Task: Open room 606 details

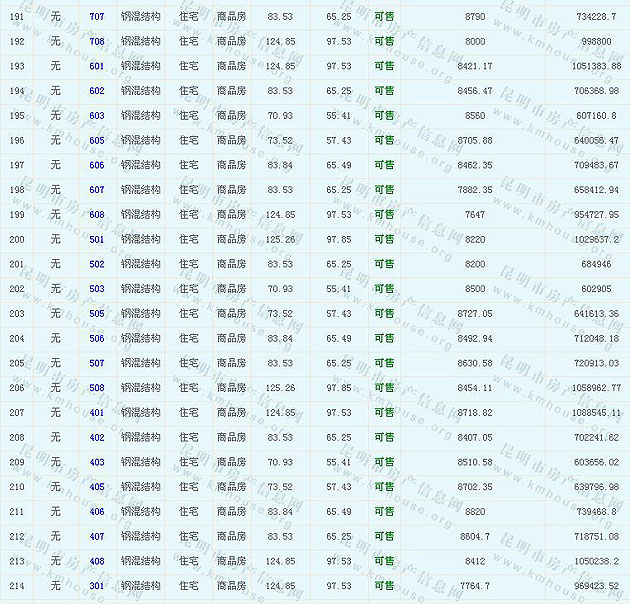Action: 96,165
